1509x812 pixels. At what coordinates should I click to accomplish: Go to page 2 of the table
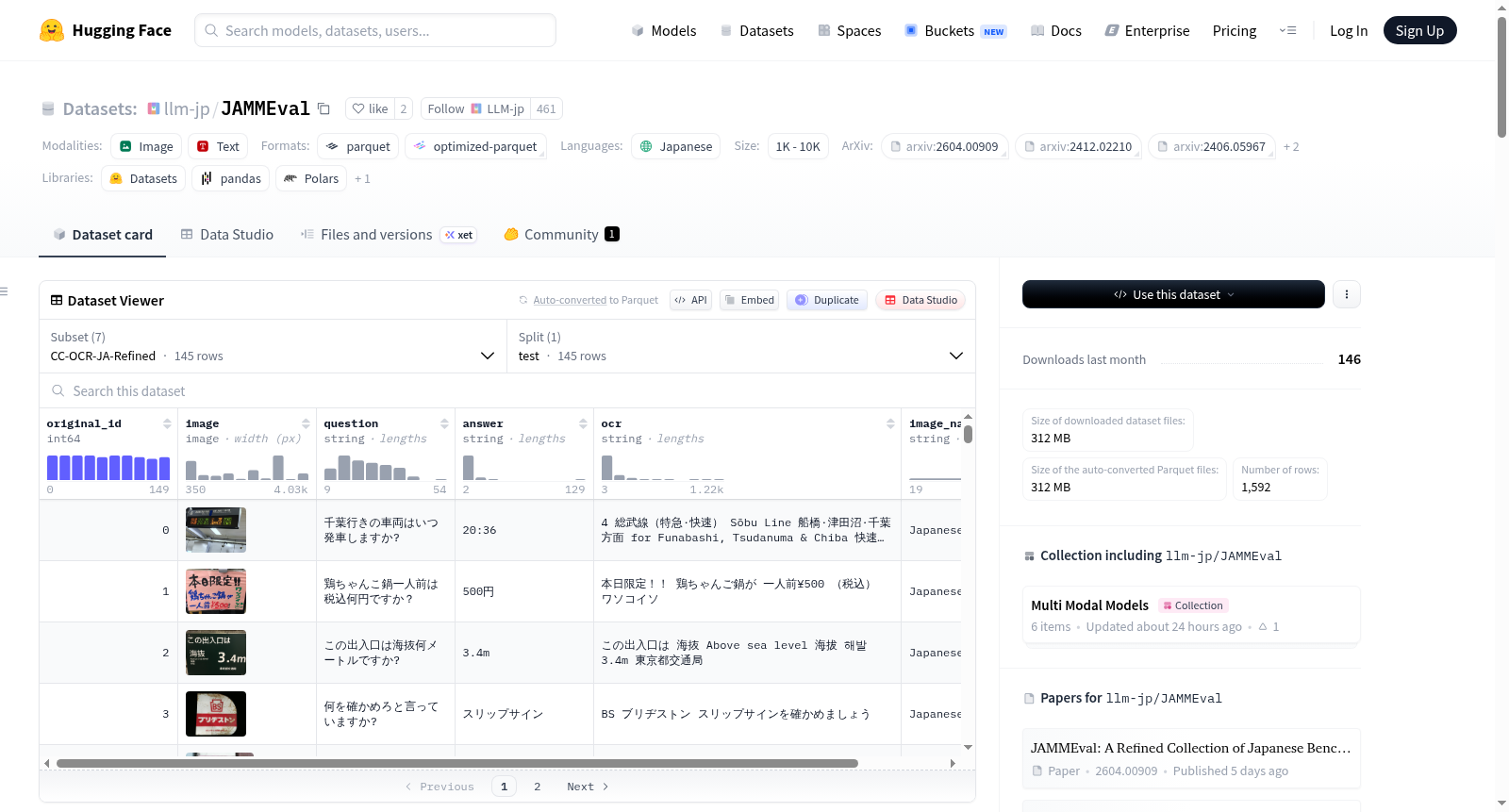coord(538,787)
